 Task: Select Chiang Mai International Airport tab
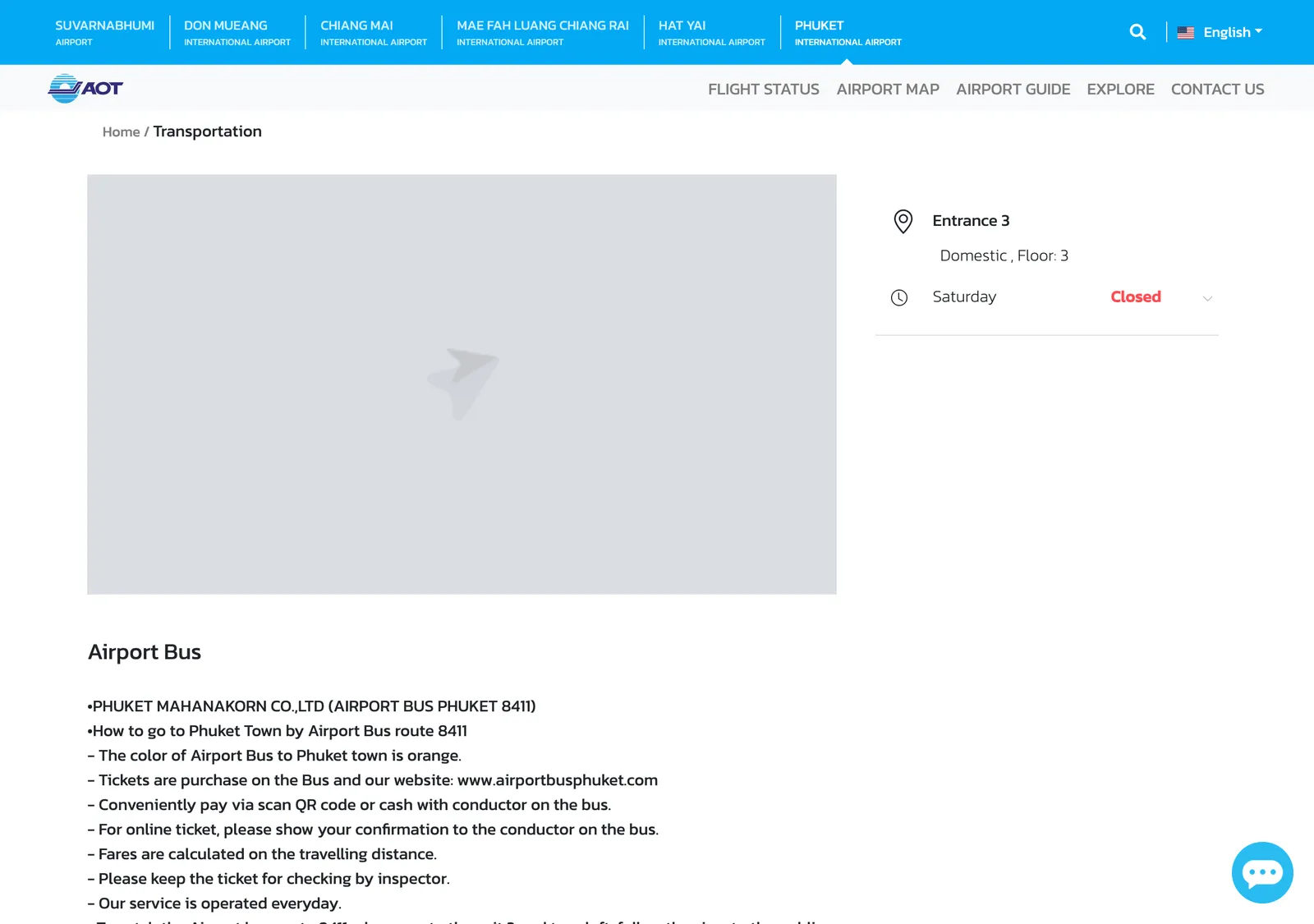[x=374, y=32]
